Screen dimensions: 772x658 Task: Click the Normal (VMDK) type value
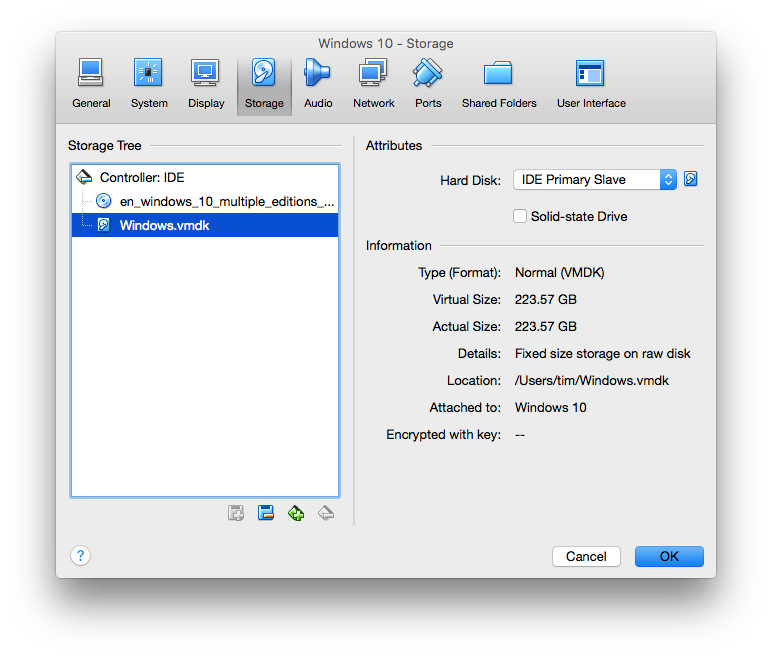[559, 273]
